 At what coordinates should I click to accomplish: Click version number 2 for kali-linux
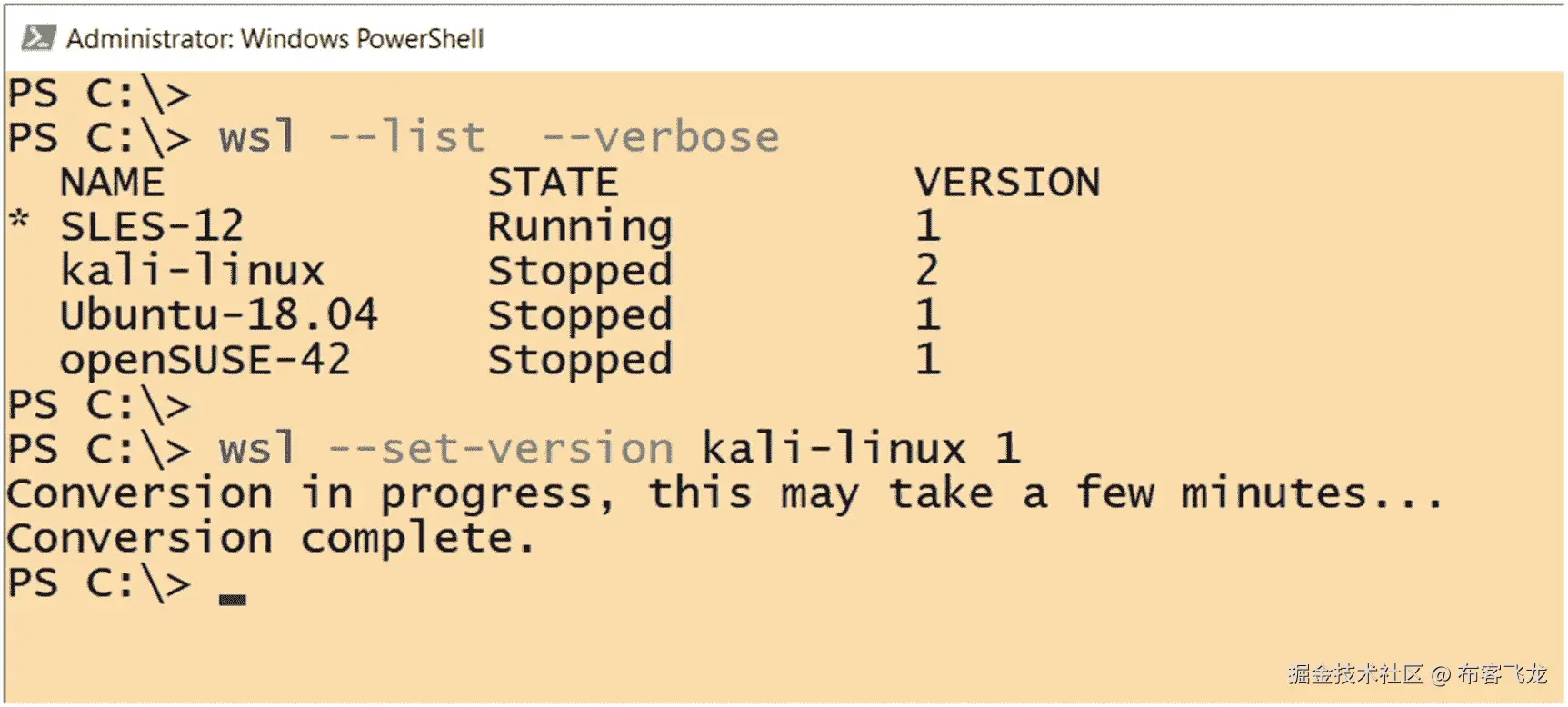point(926,271)
